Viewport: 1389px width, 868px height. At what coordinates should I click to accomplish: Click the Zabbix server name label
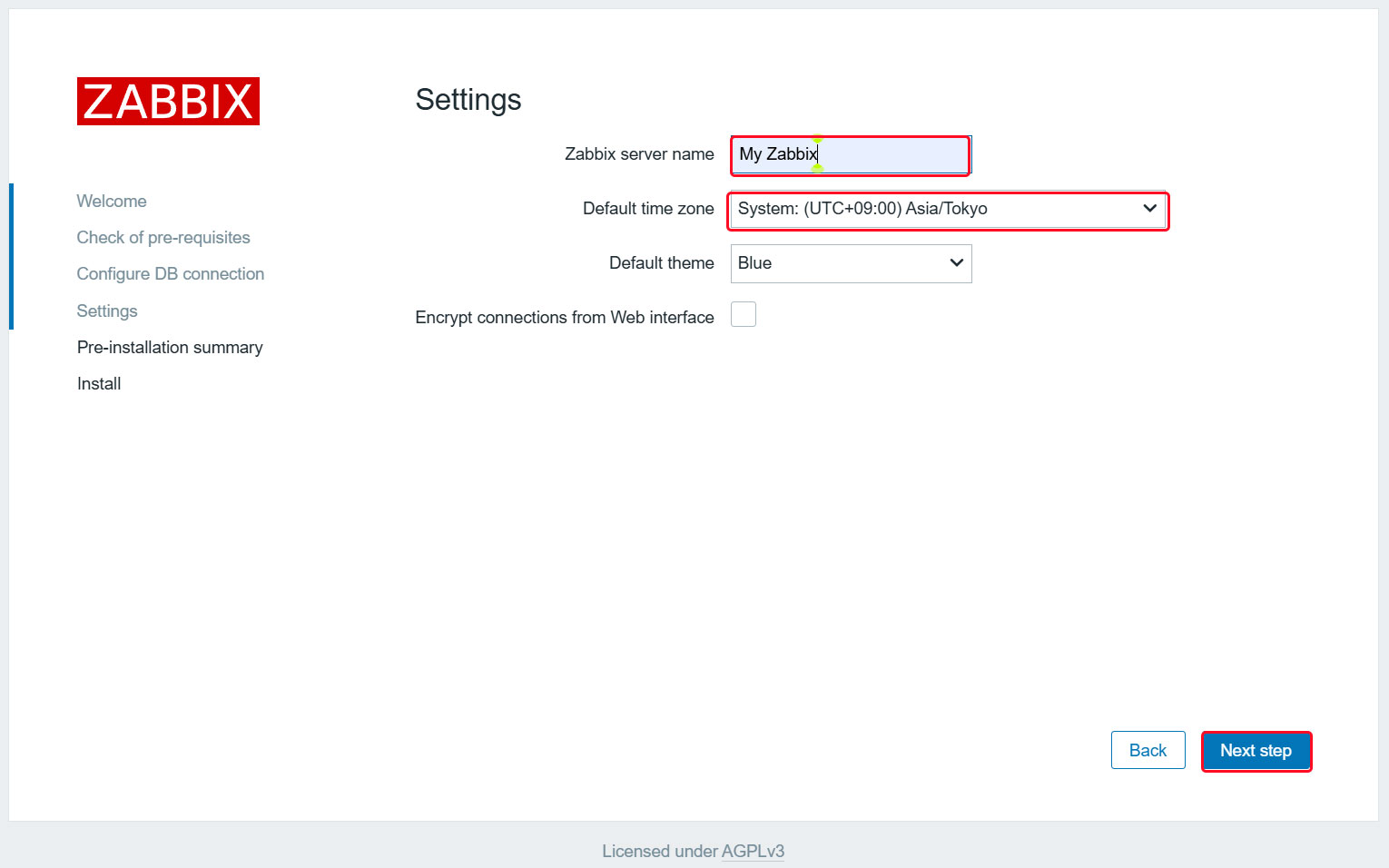point(639,154)
